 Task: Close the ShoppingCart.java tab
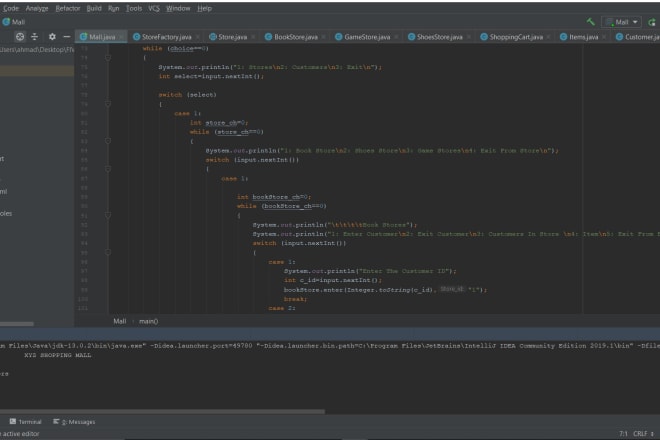tap(548, 37)
